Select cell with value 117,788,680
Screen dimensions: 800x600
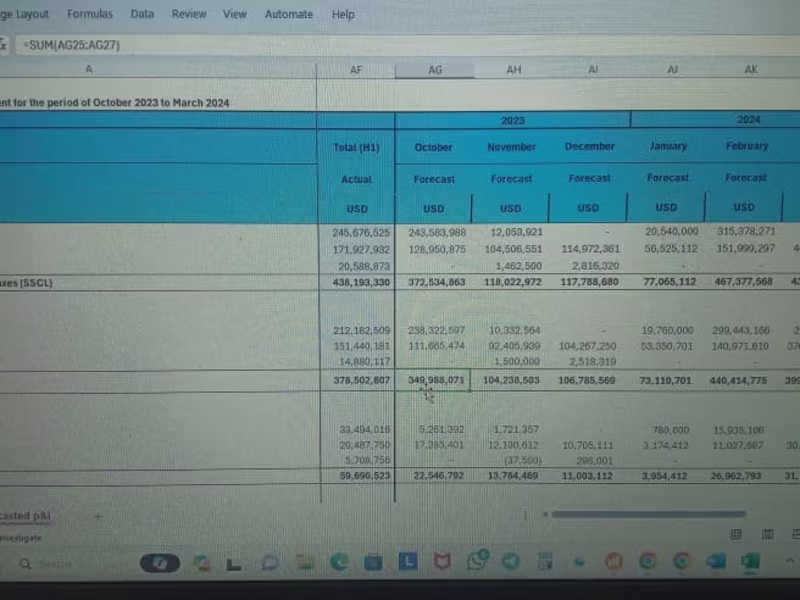click(x=589, y=282)
